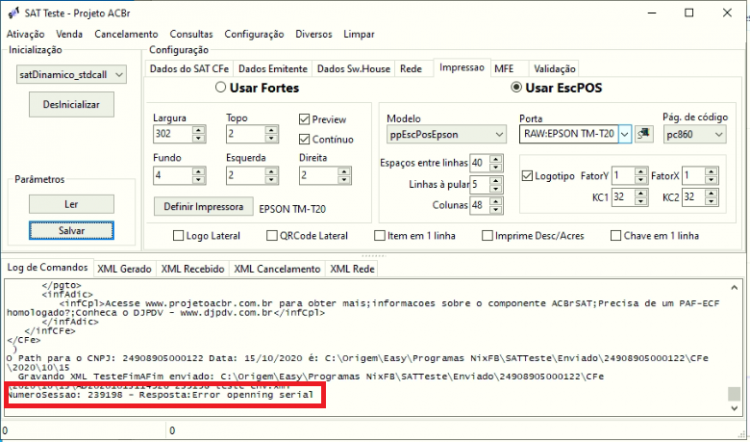Select the Log de Comandos tab
This screenshot has height=442, width=750.
point(47,267)
